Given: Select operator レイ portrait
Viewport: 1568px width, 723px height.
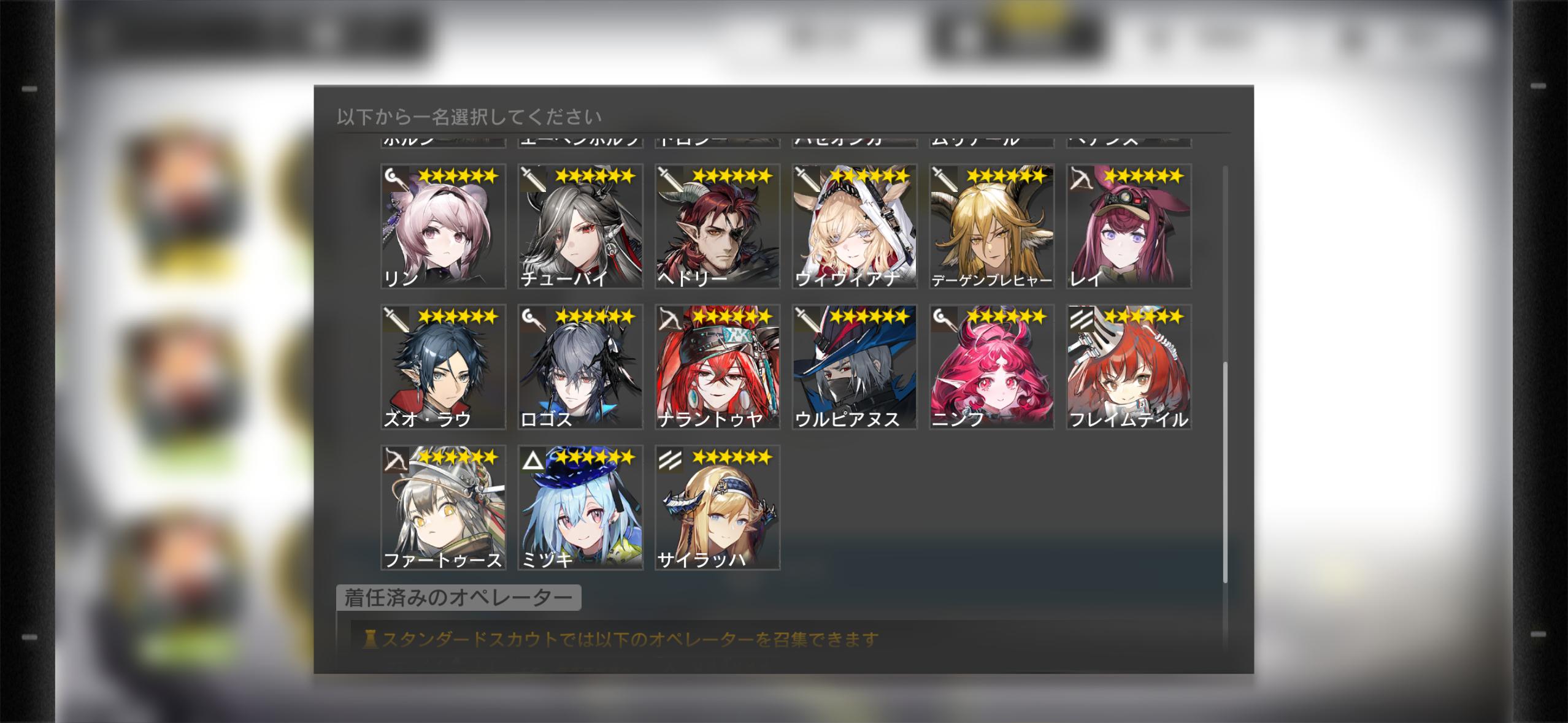Looking at the screenshot, I should point(1129,226).
